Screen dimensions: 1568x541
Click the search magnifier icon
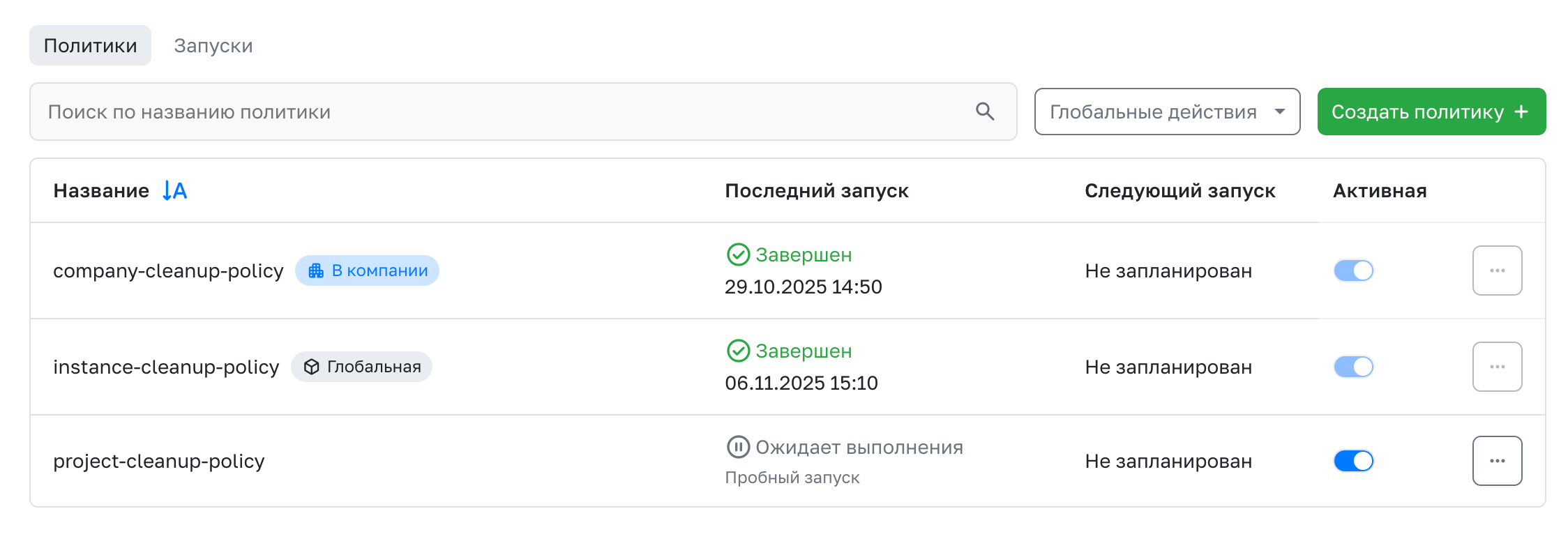986,112
